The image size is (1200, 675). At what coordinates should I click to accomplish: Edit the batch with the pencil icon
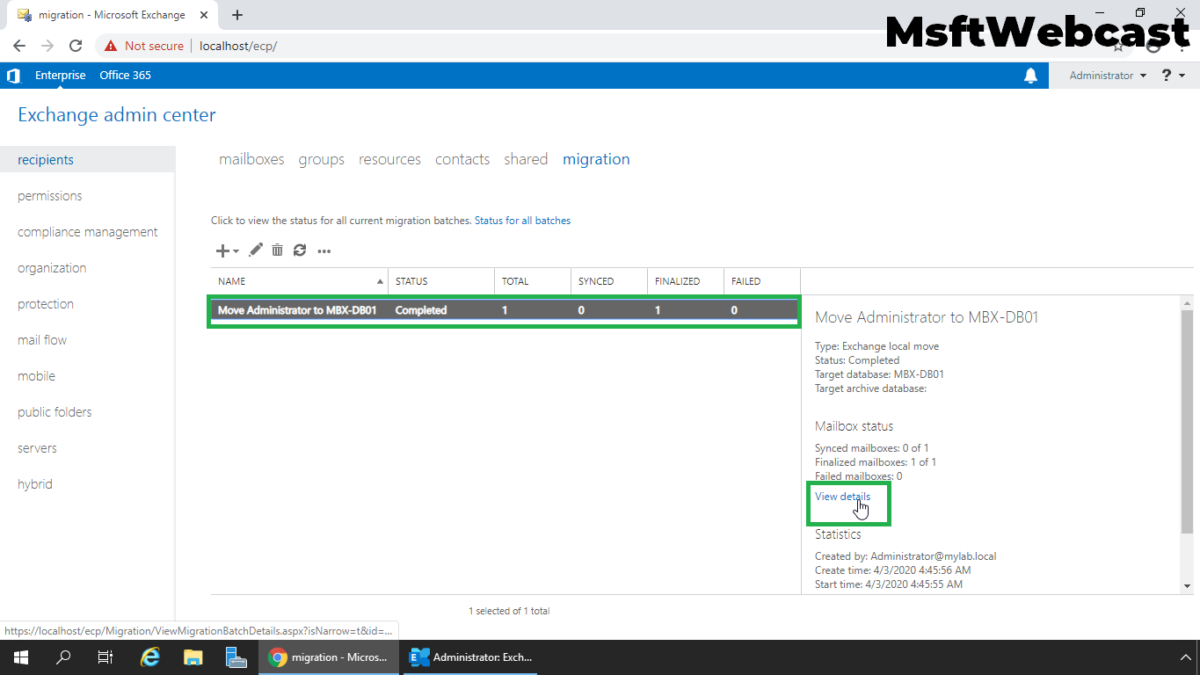[x=256, y=250]
